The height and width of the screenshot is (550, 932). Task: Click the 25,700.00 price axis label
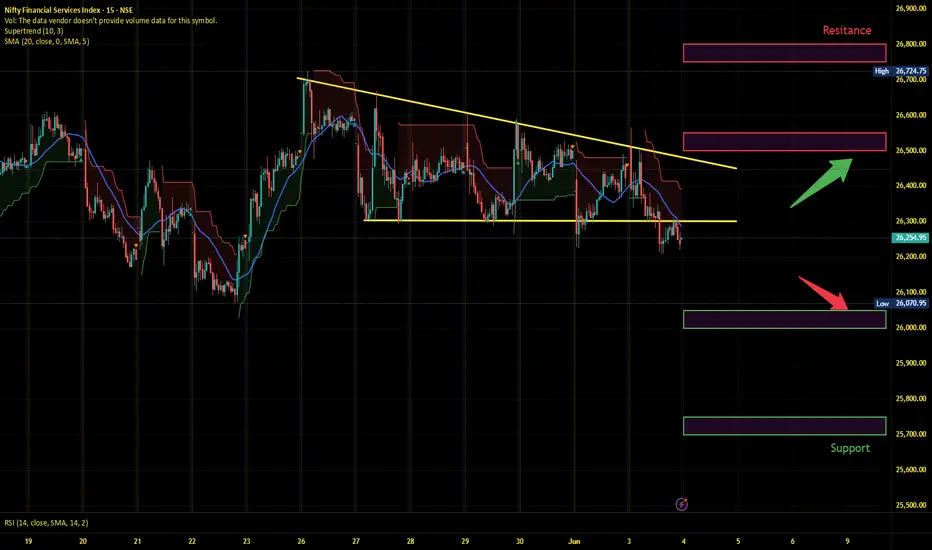click(911, 434)
